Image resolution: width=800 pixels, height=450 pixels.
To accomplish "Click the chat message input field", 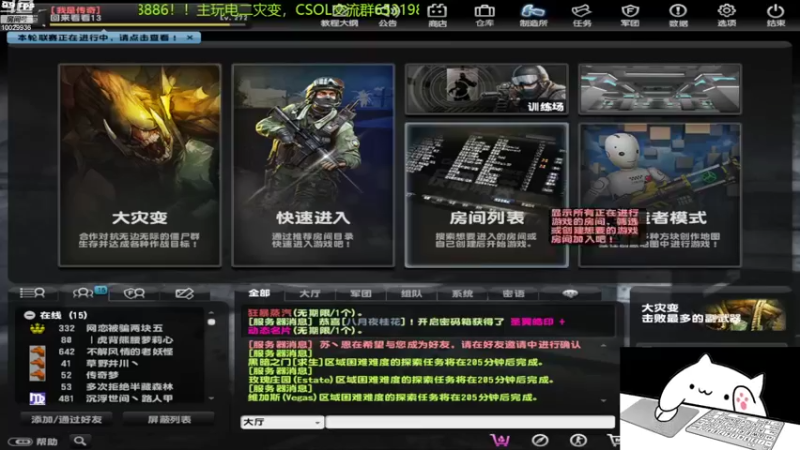I will click(470, 422).
